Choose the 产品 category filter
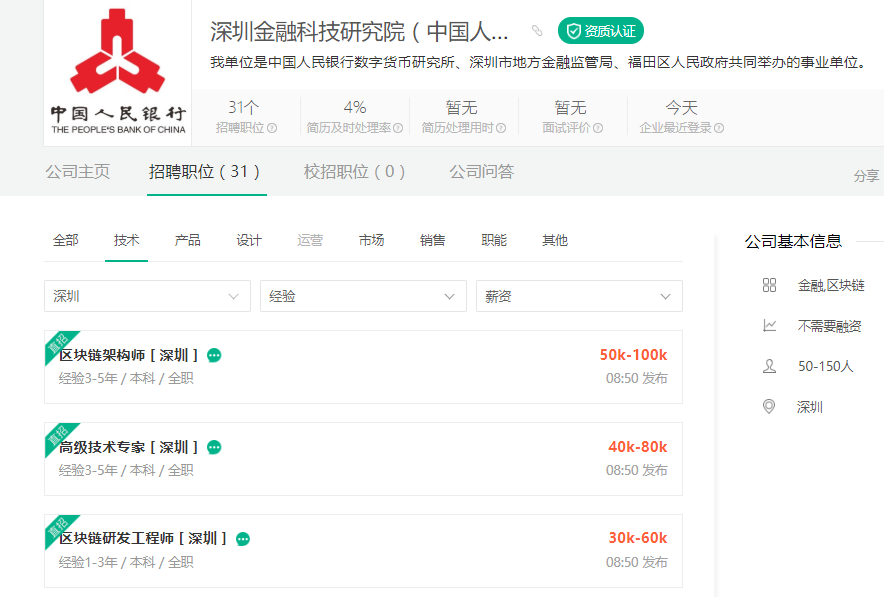Viewport: 884px width, 597px height. [x=188, y=240]
